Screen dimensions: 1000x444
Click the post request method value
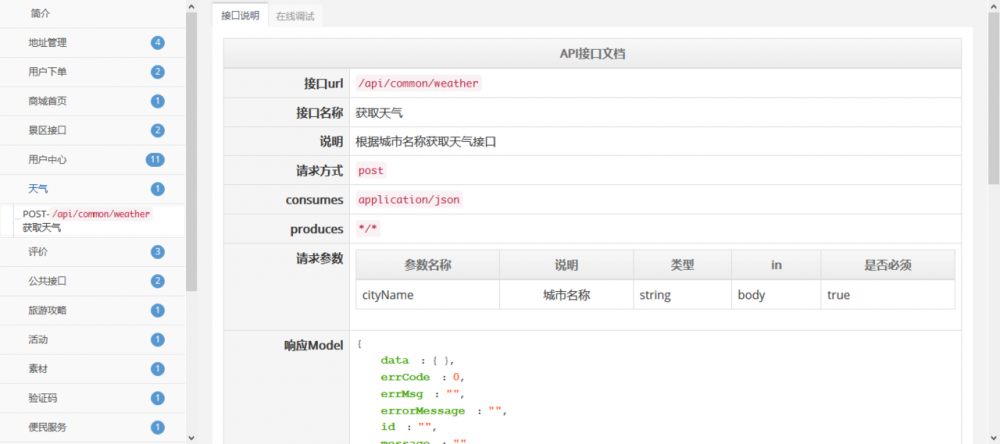[x=371, y=171]
